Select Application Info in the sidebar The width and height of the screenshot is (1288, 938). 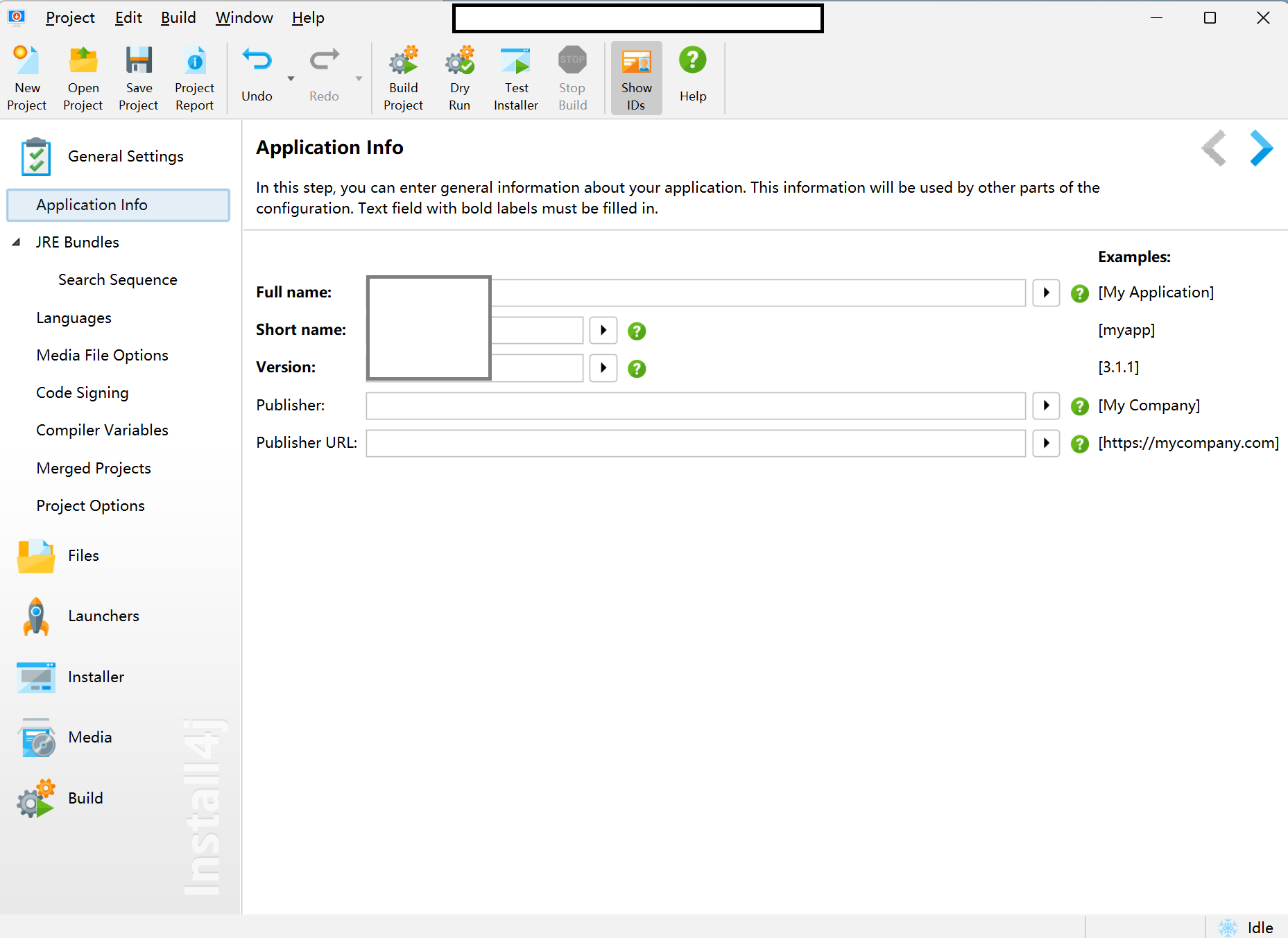point(118,205)
